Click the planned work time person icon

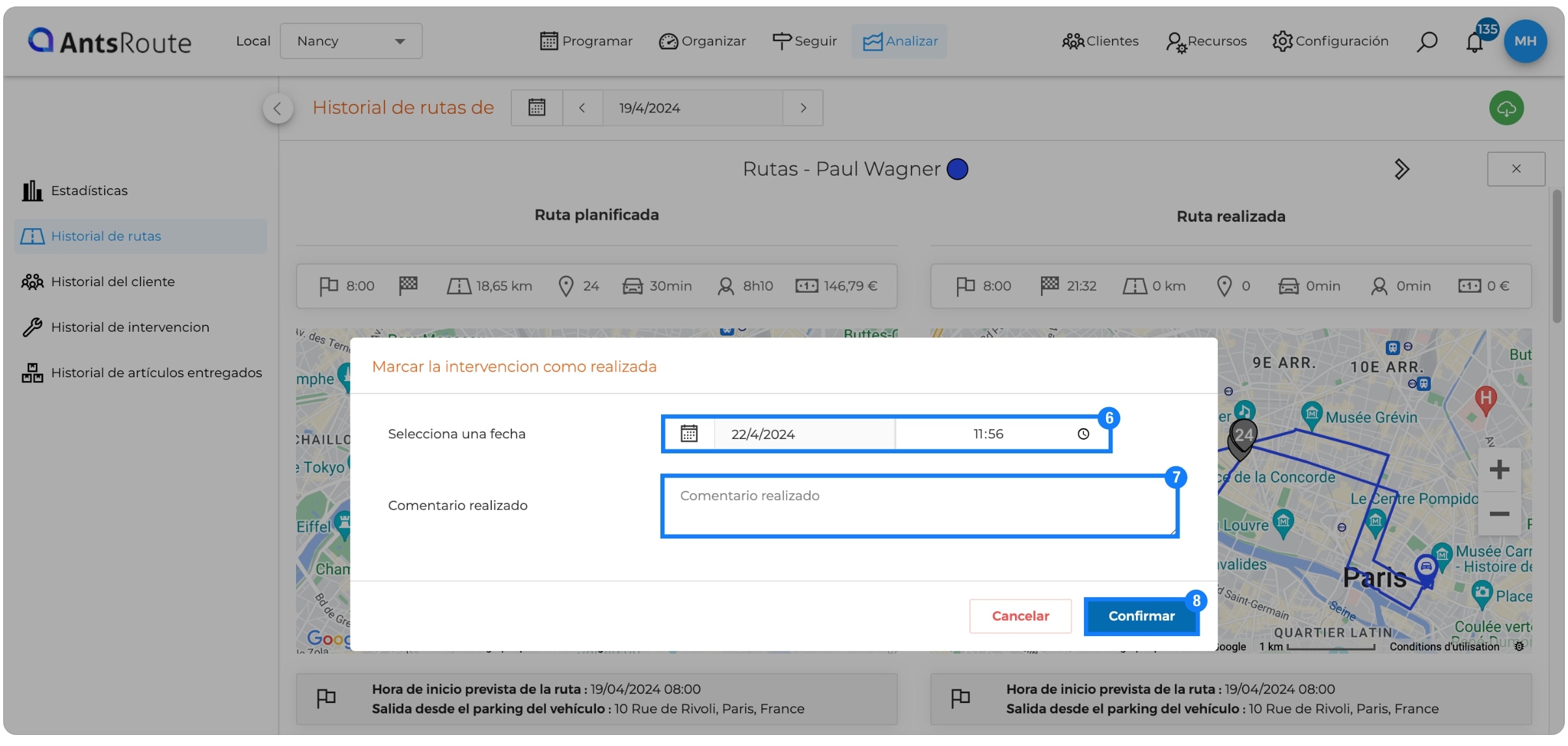(725, 286)
